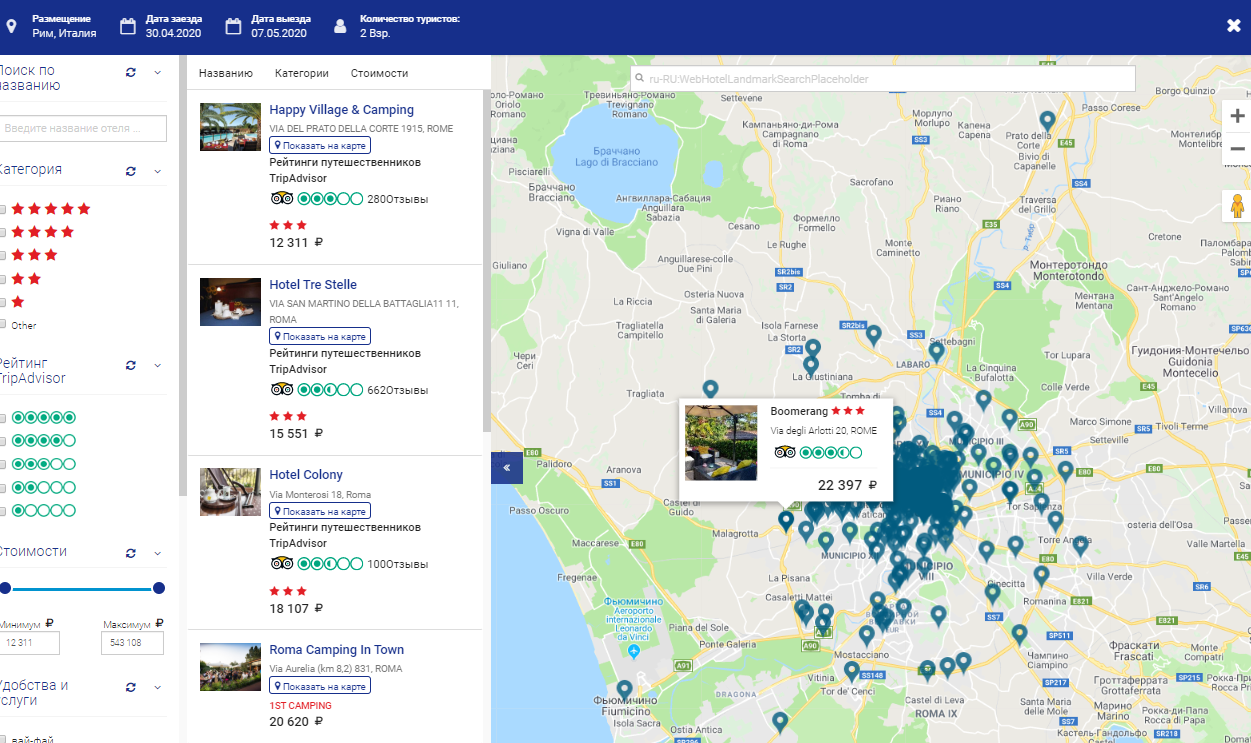Zoom out on the map
This screenshot has width=1251, height=743.
click(x=1237, y=149)
